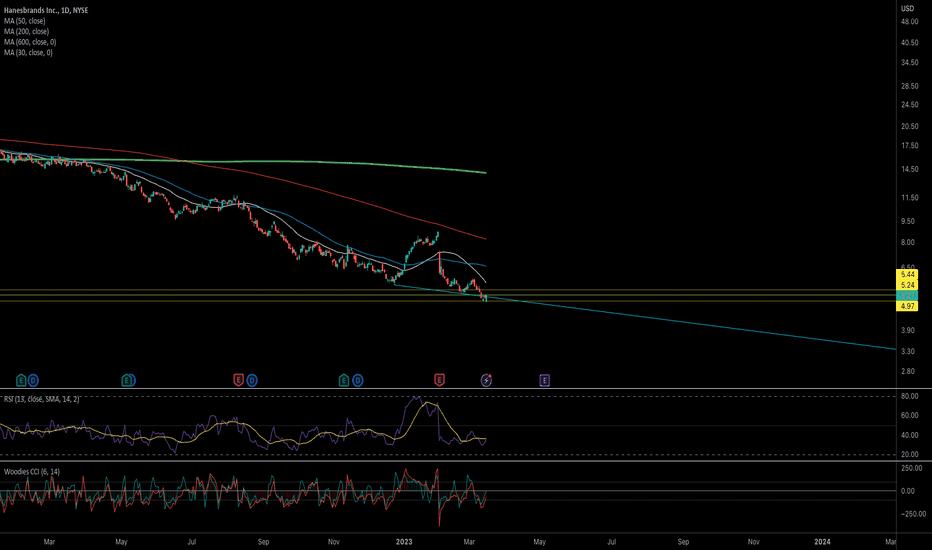Click the yellow 4.97 price label
932x550 pixels.
(x=907, y=306)
